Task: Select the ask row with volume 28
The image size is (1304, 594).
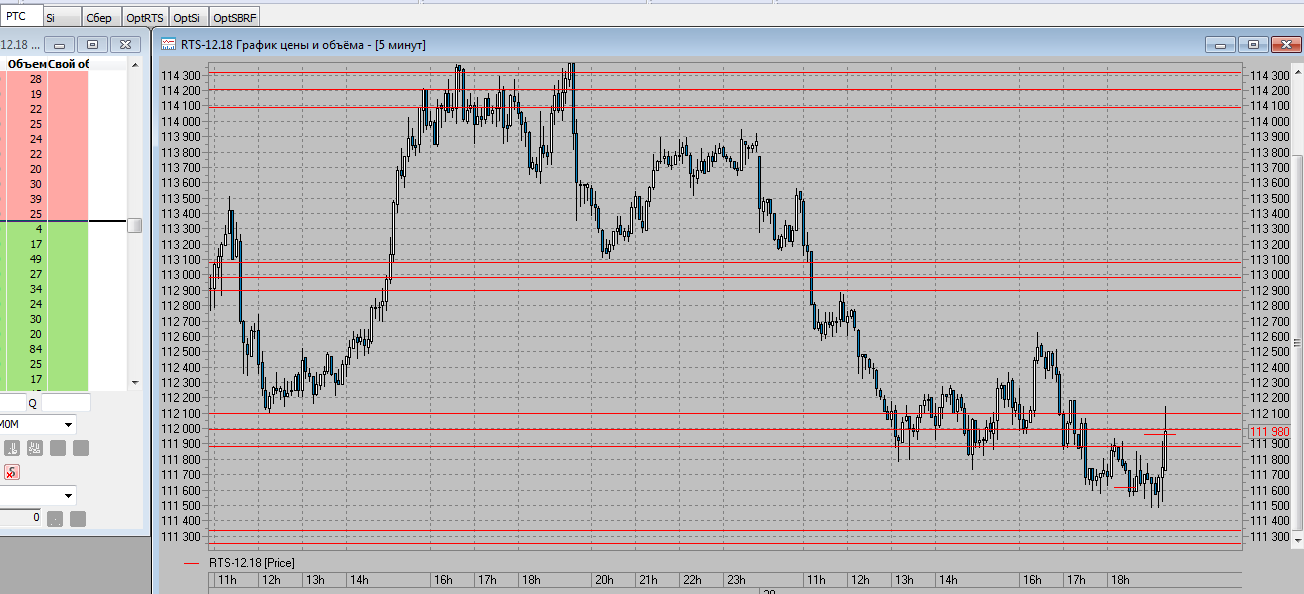Action: [45, 79]
